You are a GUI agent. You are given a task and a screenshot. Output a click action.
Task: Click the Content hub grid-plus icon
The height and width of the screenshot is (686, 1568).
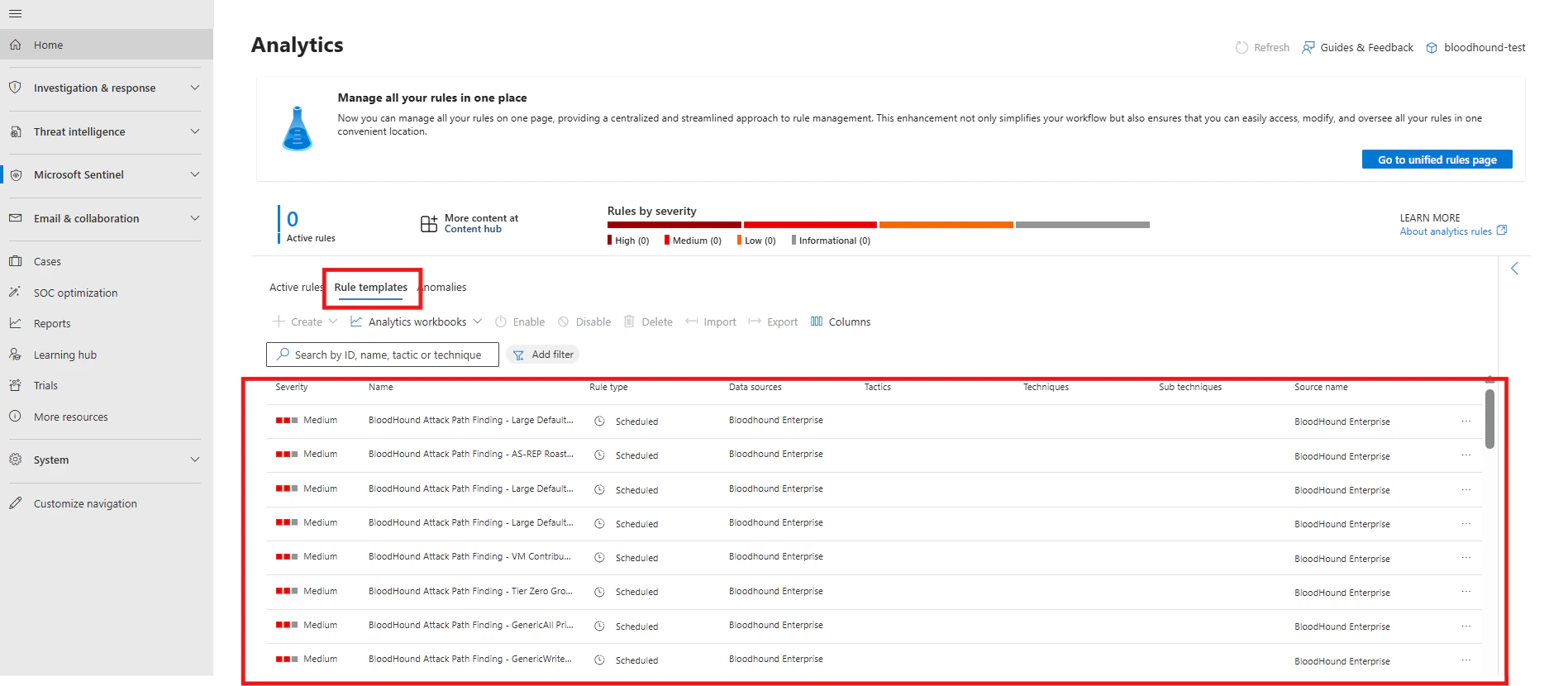click(429, 223)
